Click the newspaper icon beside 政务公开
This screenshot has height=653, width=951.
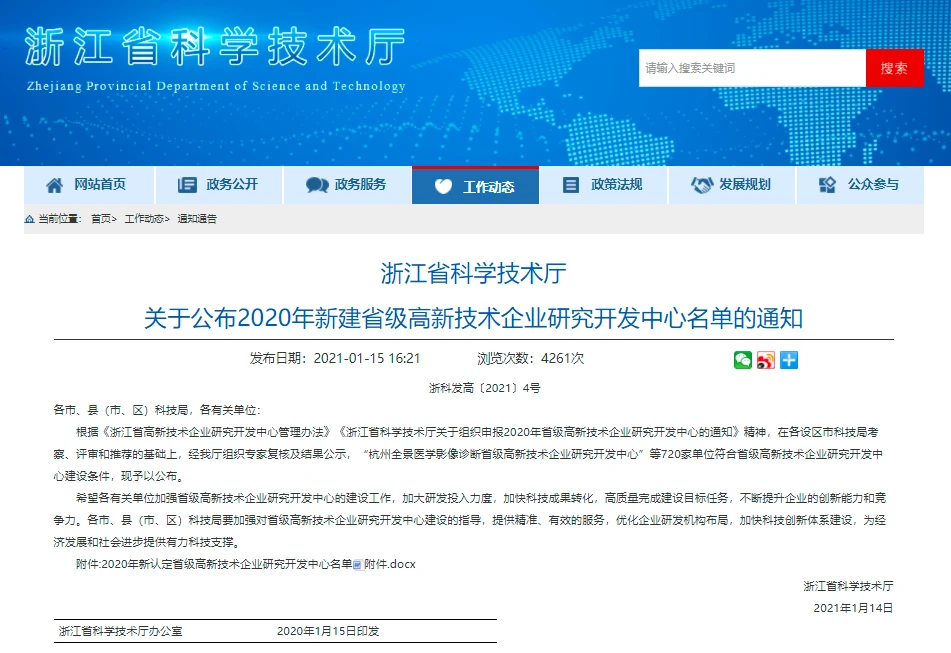[187, 185]
